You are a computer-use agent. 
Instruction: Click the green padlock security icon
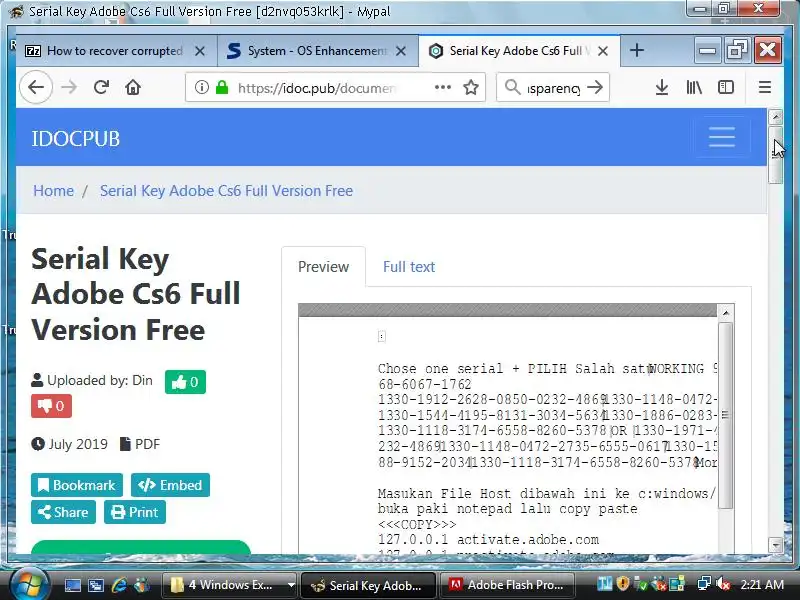(222, 87)
